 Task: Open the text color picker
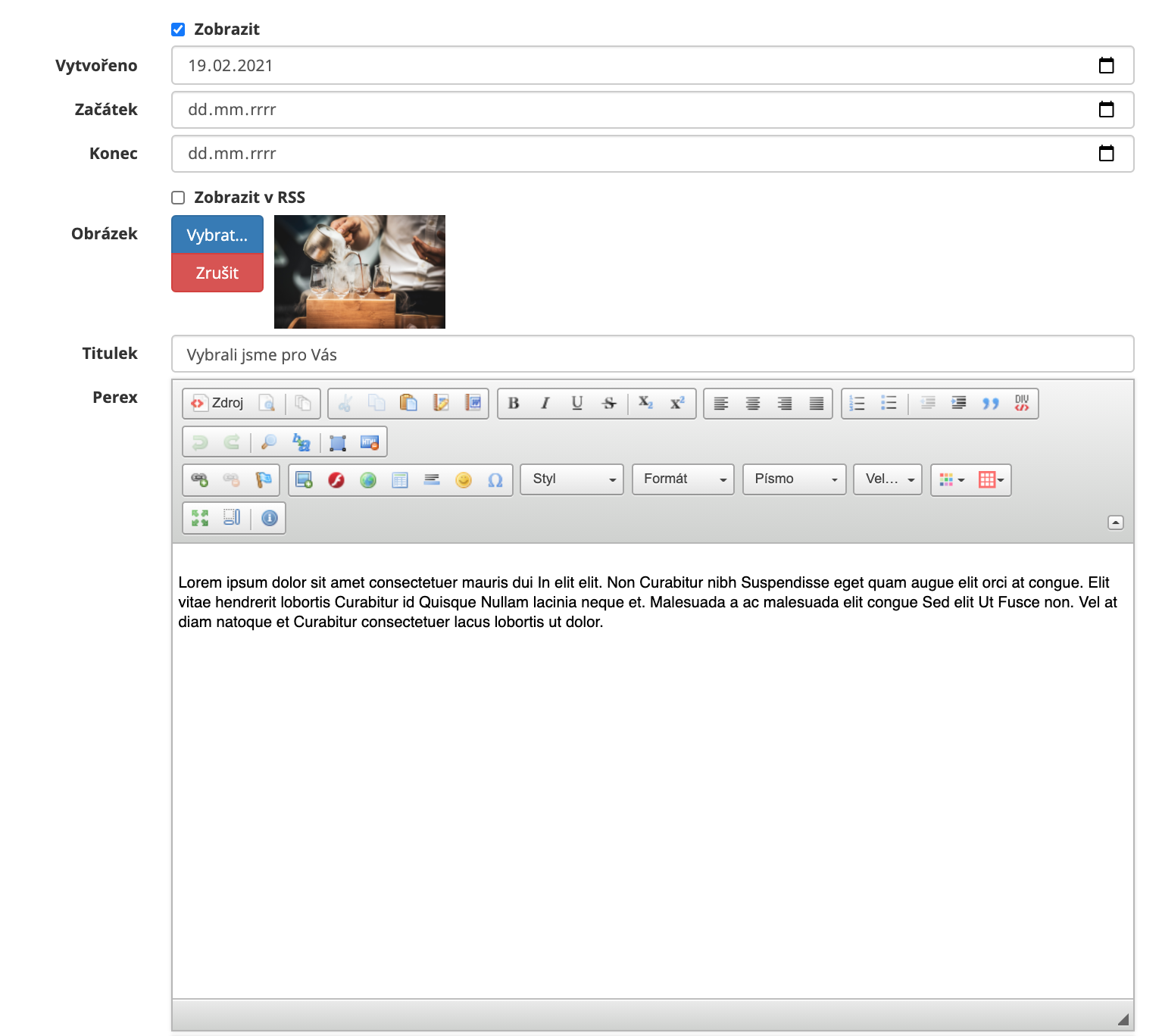pos(951,480)
